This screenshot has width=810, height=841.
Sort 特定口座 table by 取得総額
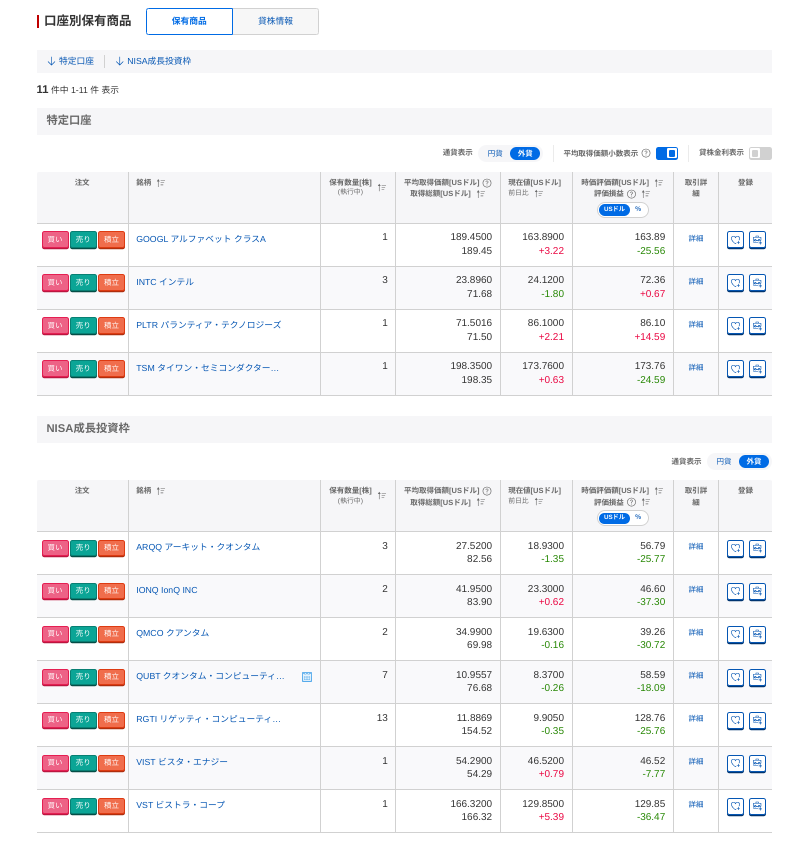tap(481, 194)
